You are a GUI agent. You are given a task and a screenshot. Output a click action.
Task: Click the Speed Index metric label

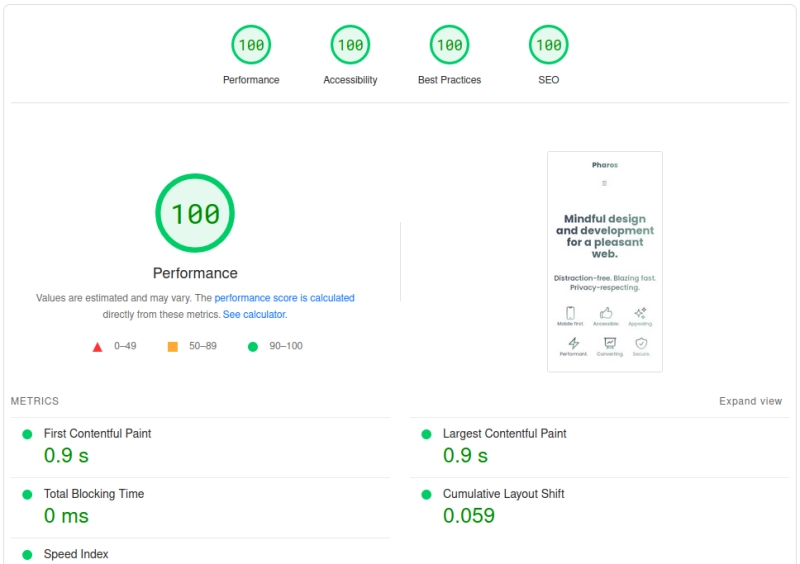76,554
